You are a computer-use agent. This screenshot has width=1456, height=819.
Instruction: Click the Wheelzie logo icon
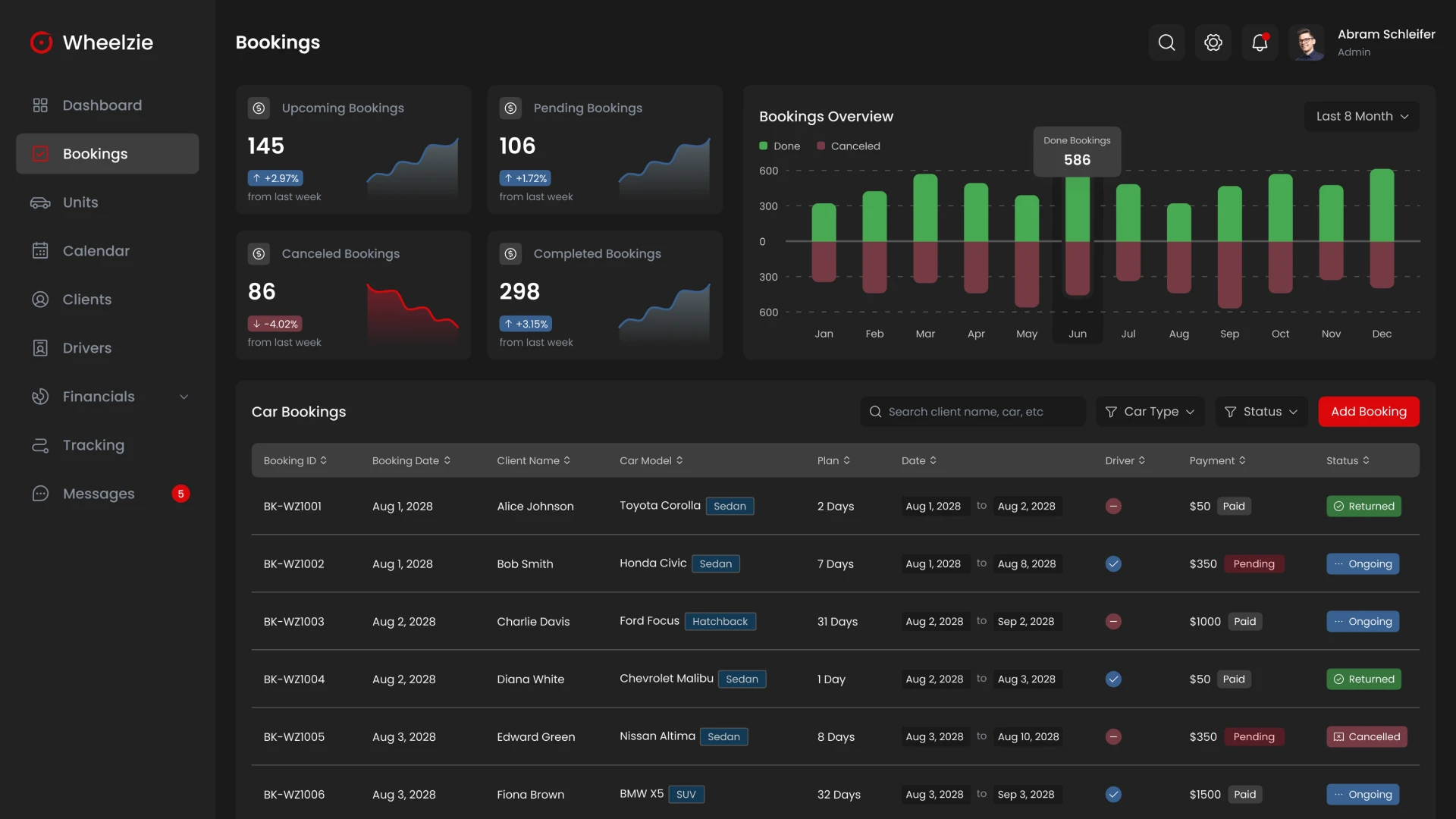point(41,42)
